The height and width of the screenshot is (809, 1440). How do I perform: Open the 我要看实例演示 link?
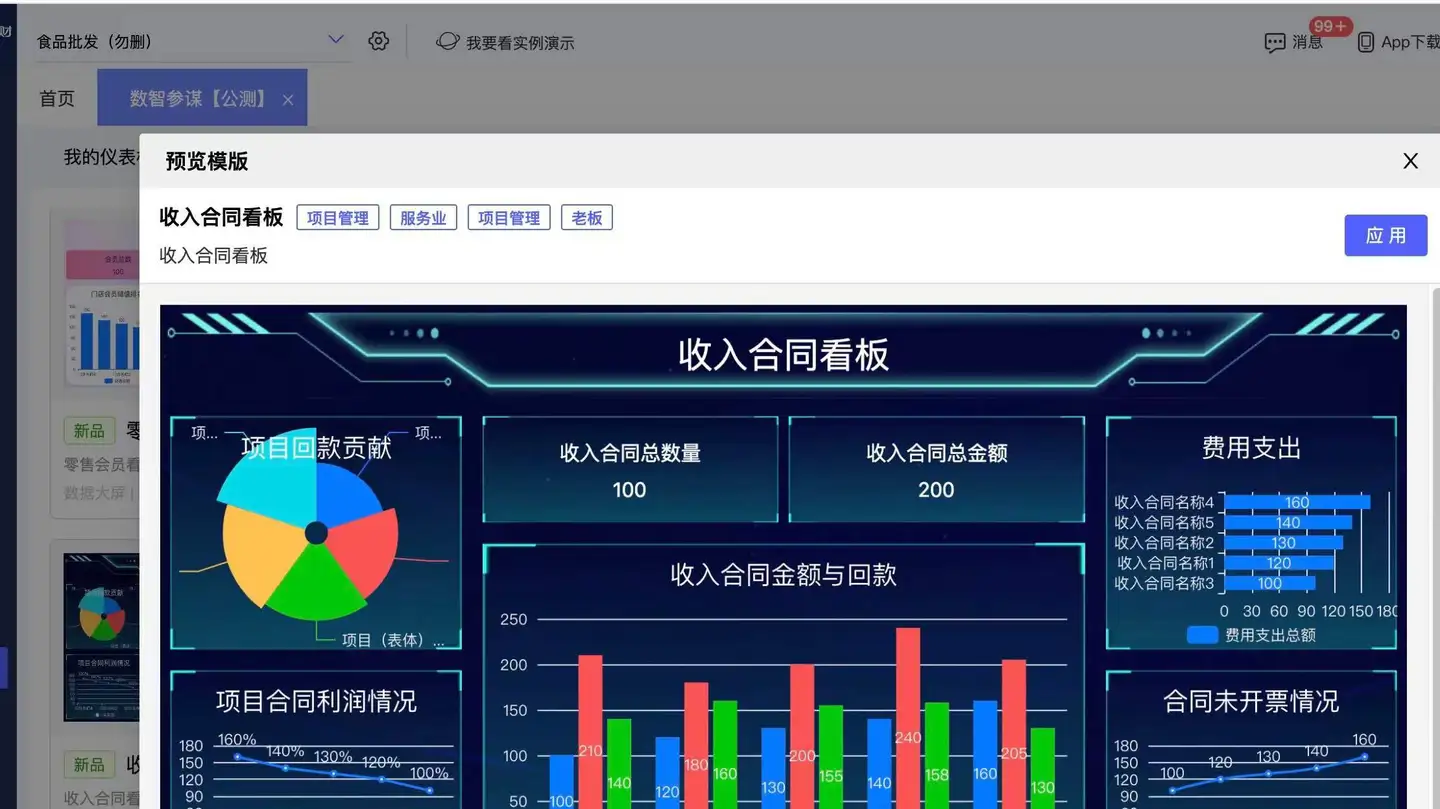pyautogui.click(x=520, y=43)
